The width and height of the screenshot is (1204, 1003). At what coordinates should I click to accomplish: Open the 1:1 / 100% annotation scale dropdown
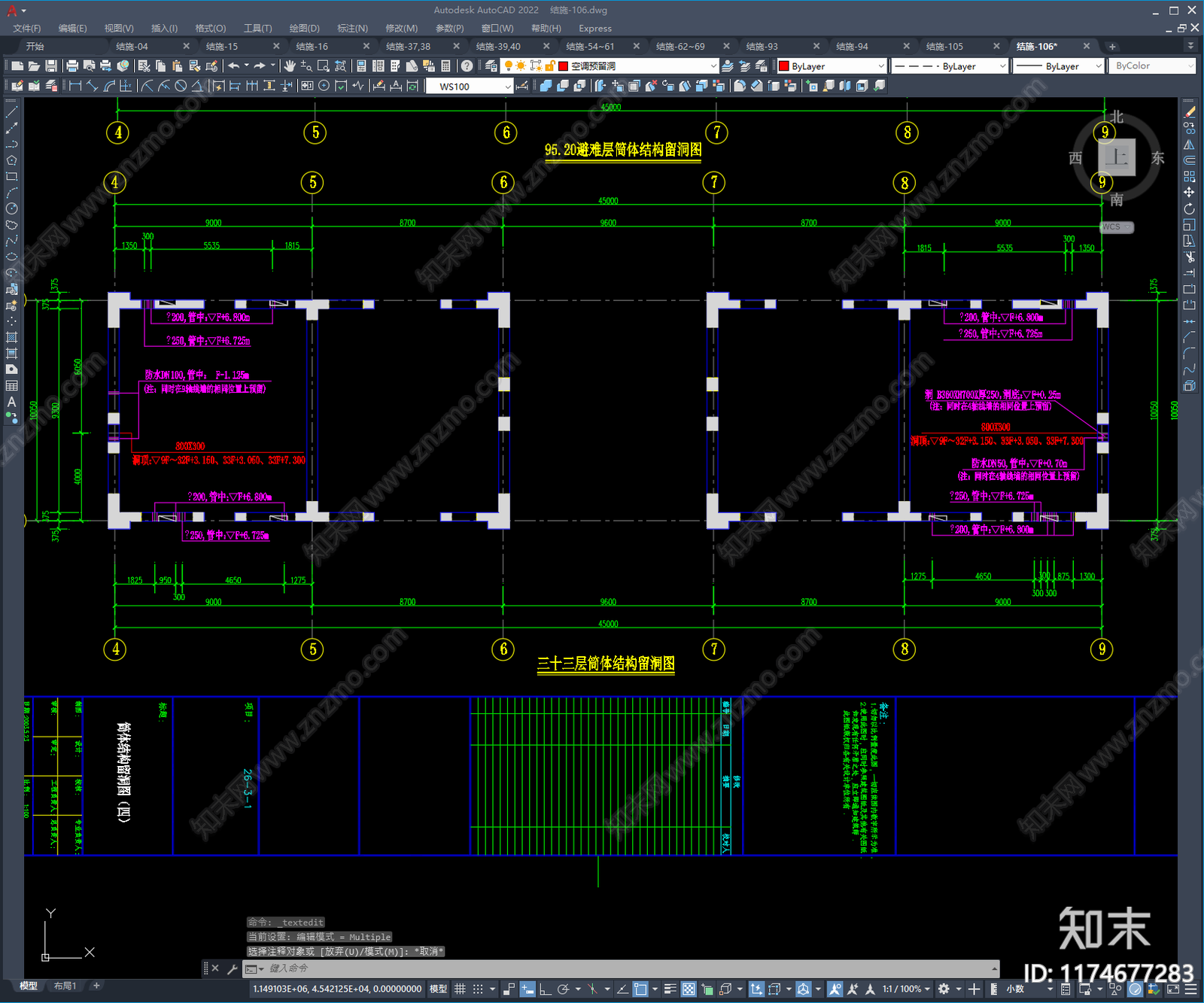pos(907,989)
